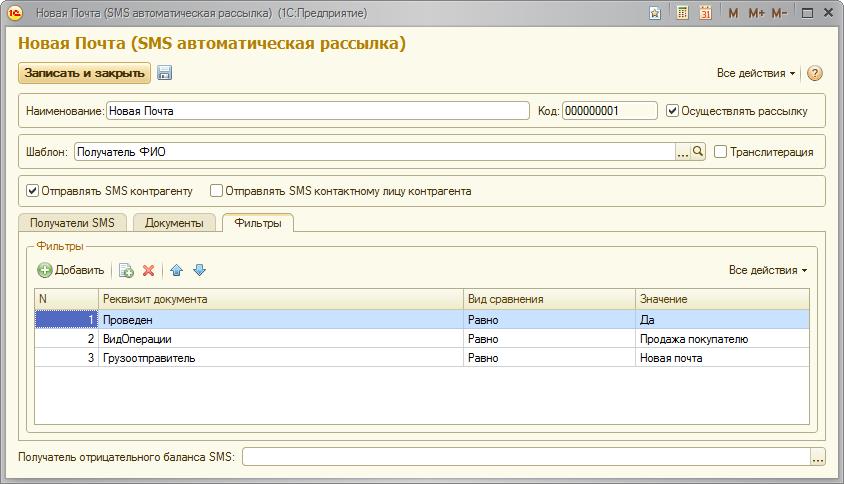Click the M- memory subtract button

[779, 13]
